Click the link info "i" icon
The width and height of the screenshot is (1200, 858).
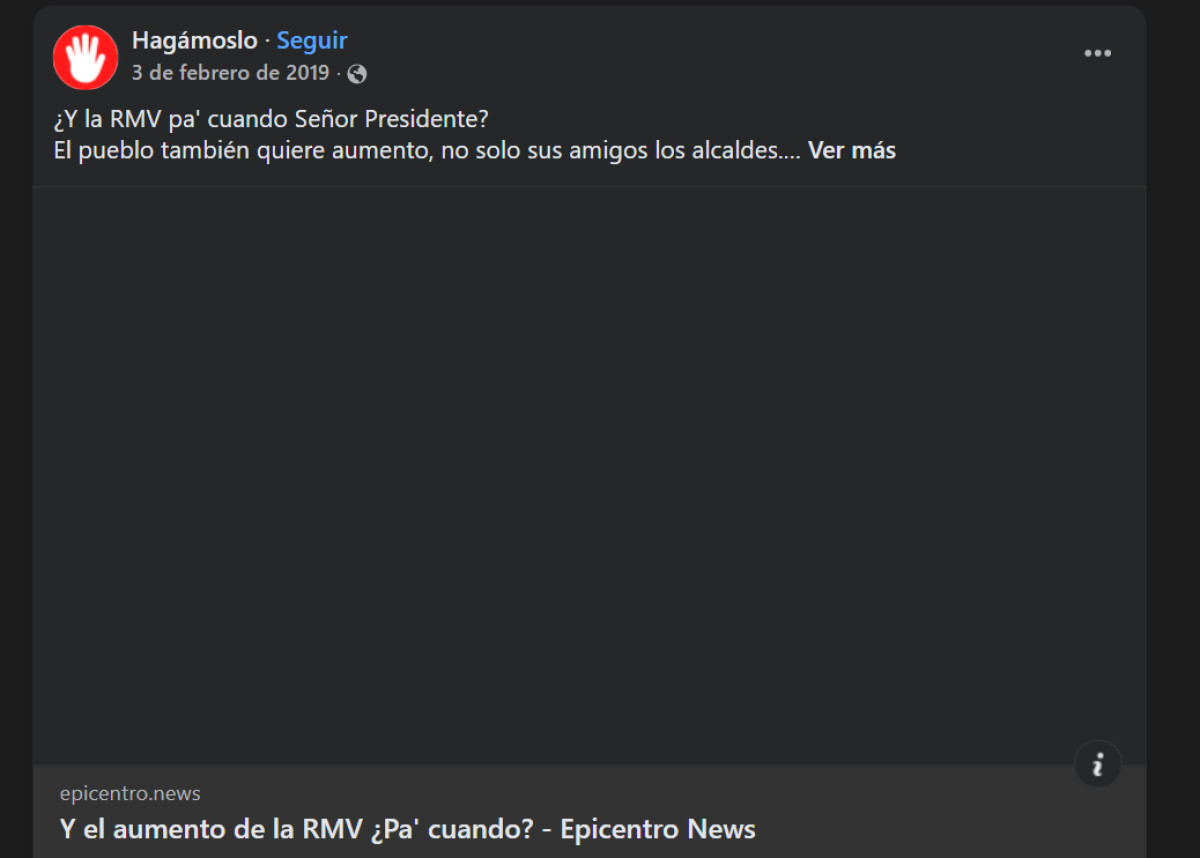pyautogui.click(x=1098, y=765)
